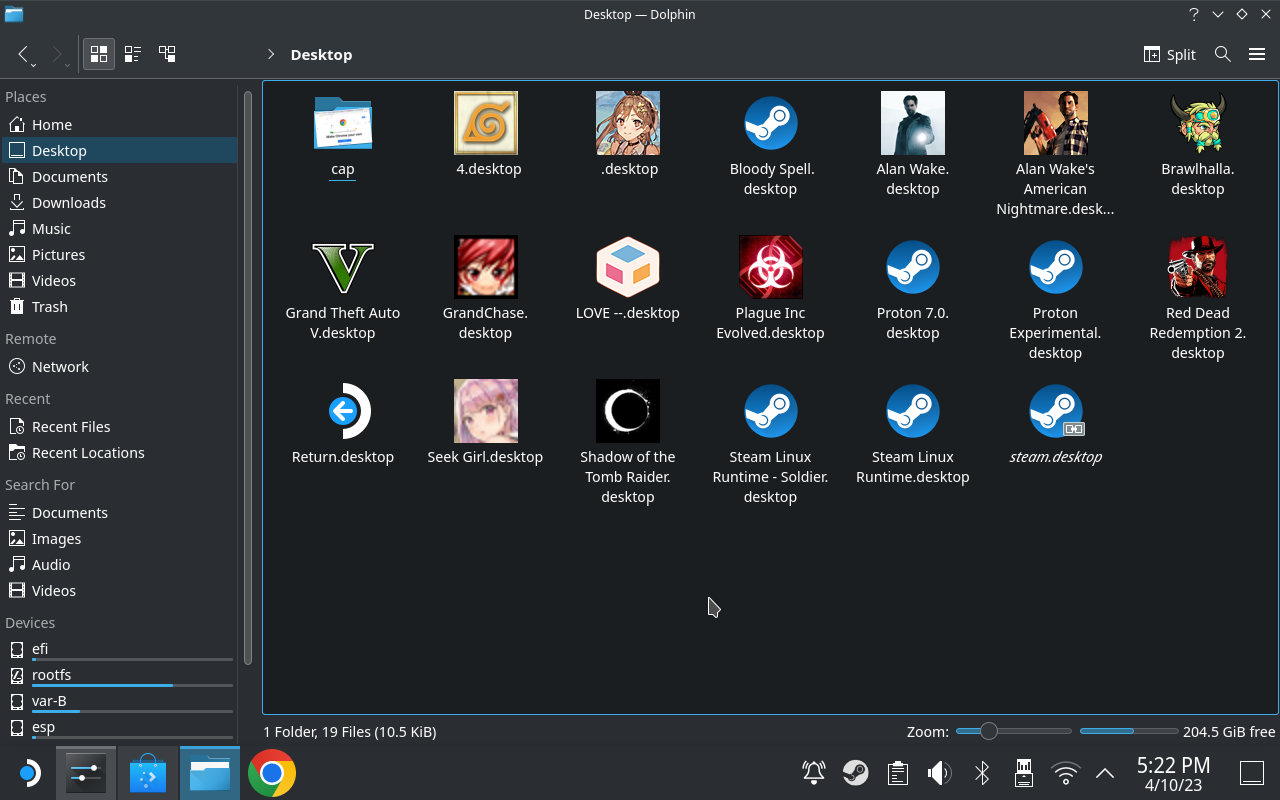
Task: Open the clock and calendar
Action: 1174,773
